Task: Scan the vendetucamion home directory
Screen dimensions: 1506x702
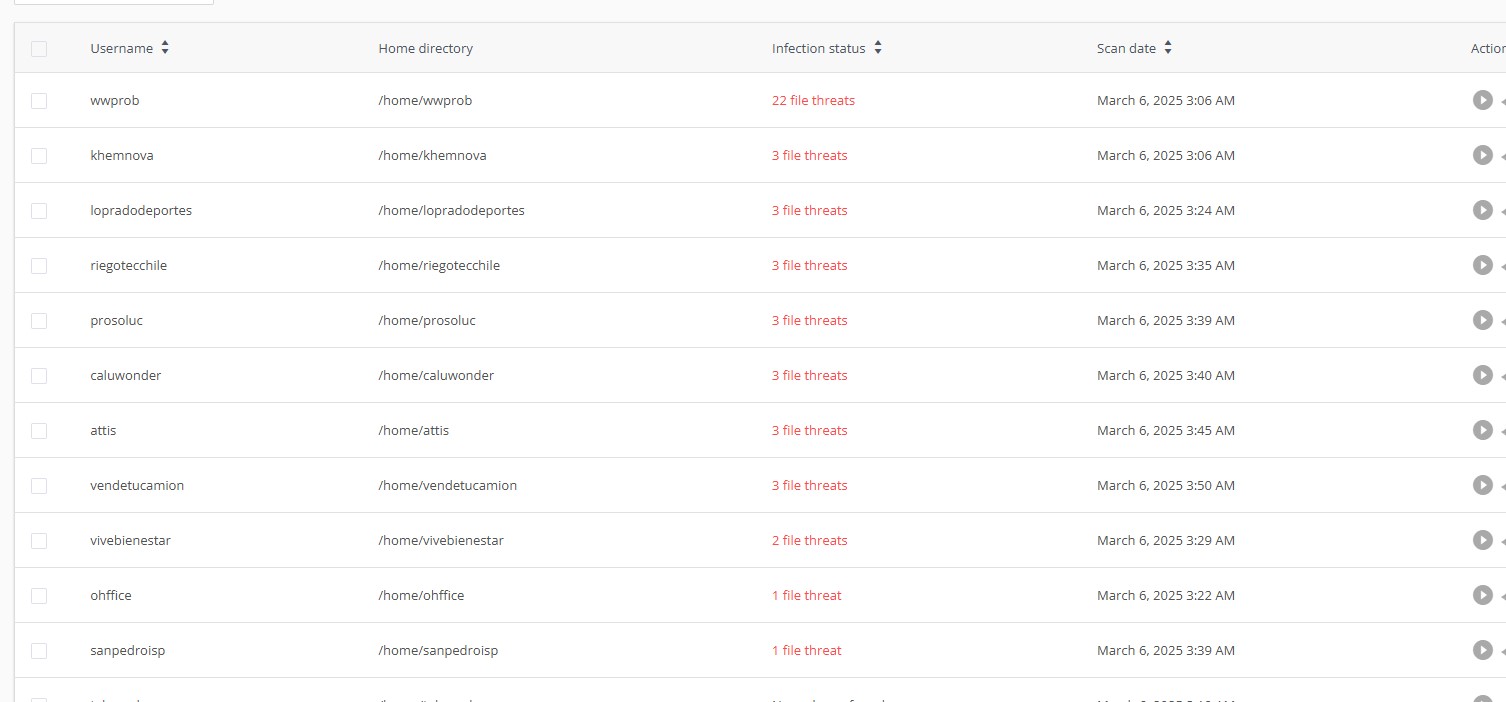Action: coord(1482,485)
